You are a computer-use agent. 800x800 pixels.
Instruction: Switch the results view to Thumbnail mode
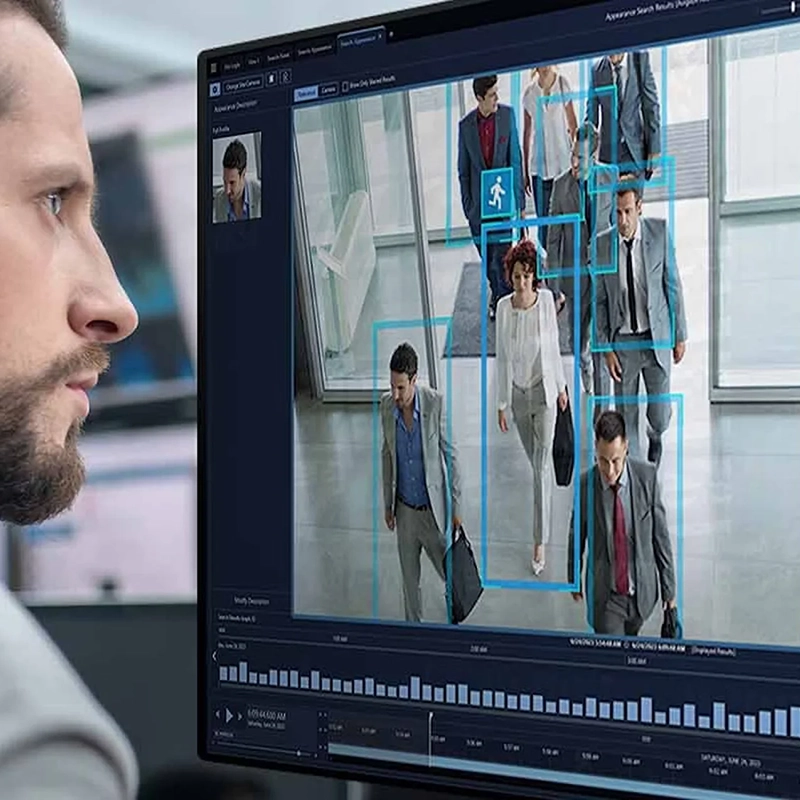pos(307,90)
